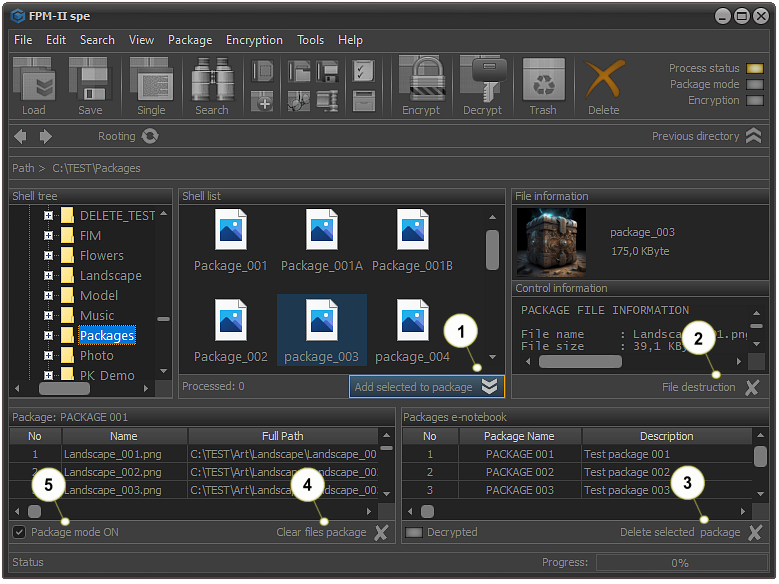Viewport: 779px width, 584px height.
Task: Click the Previous directory double-chevron icon
Action: [753, 136]
